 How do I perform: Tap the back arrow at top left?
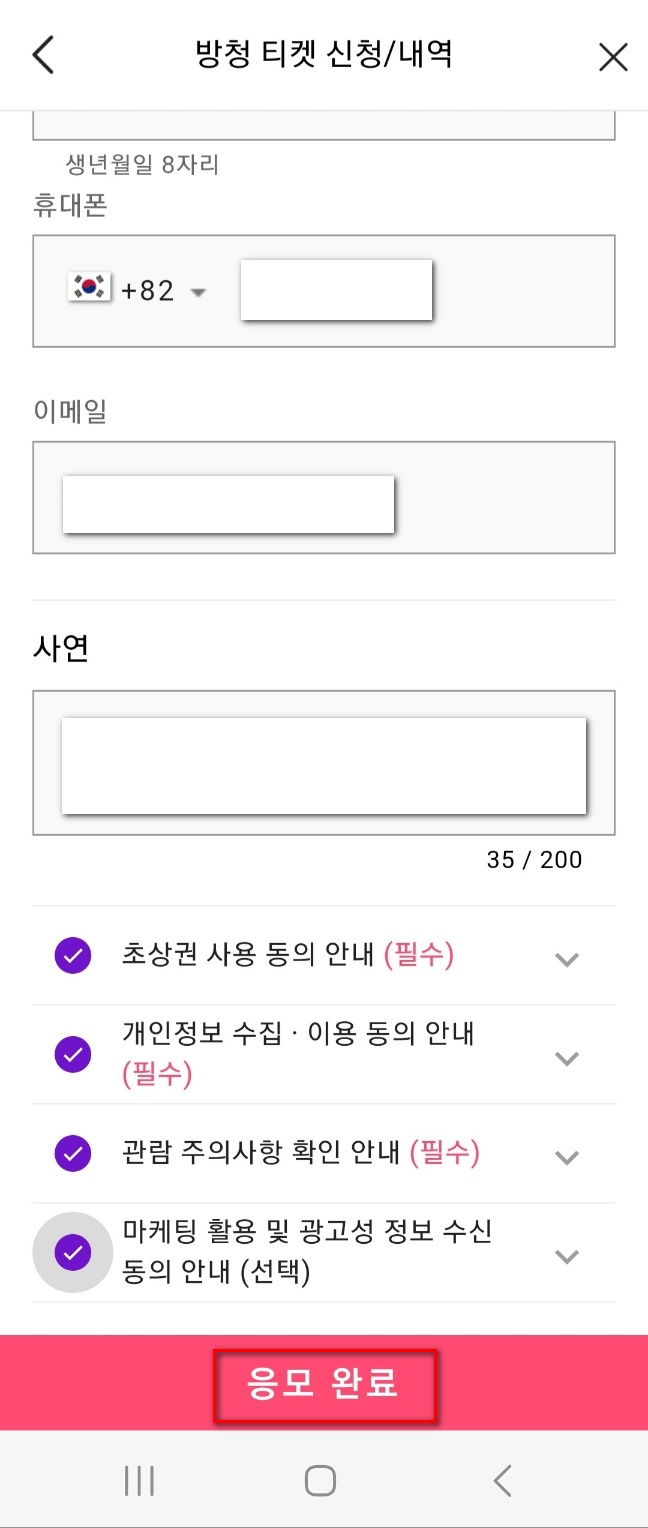coord(42,55)
